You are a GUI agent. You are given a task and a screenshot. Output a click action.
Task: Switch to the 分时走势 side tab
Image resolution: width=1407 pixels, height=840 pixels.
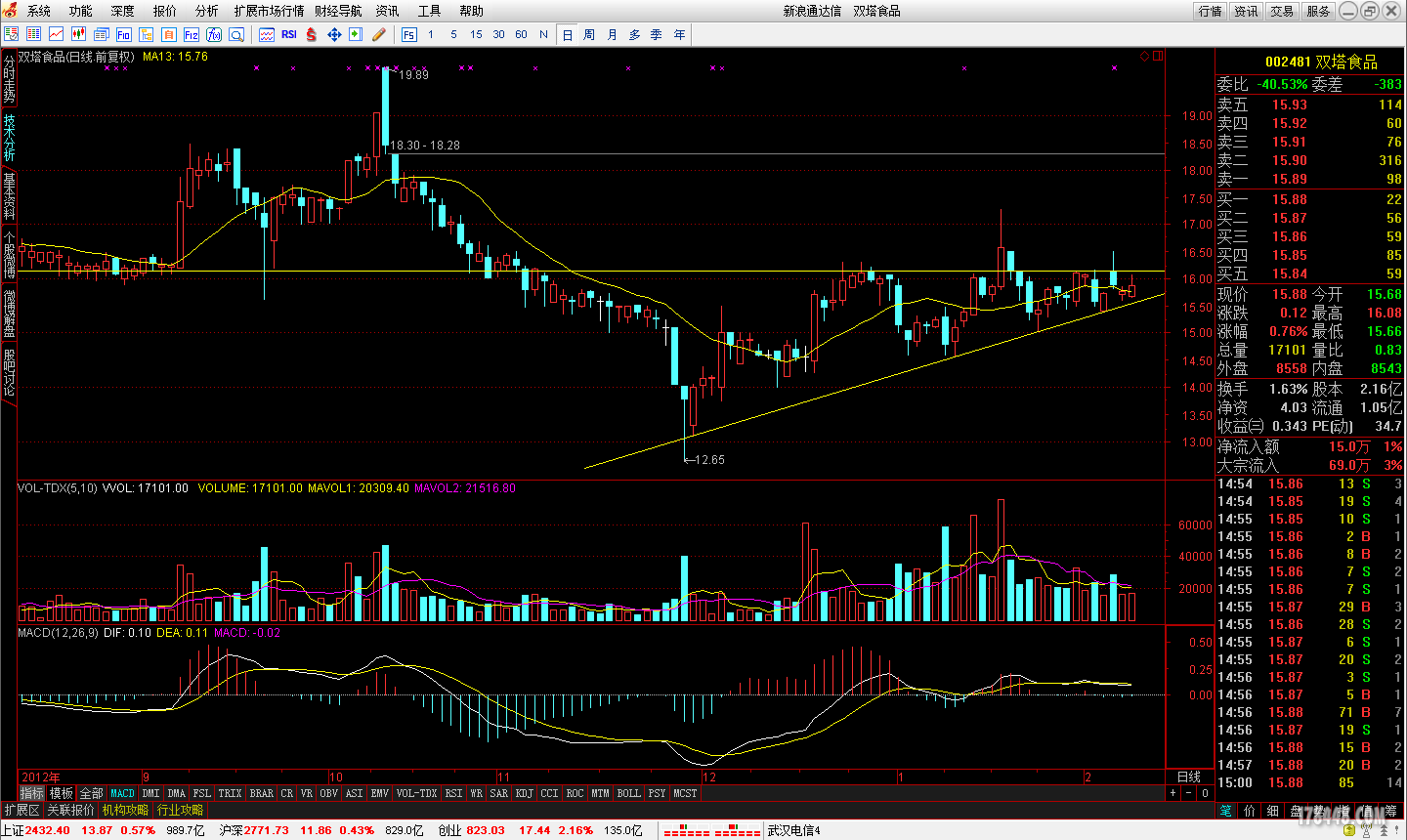pos(9,79)
